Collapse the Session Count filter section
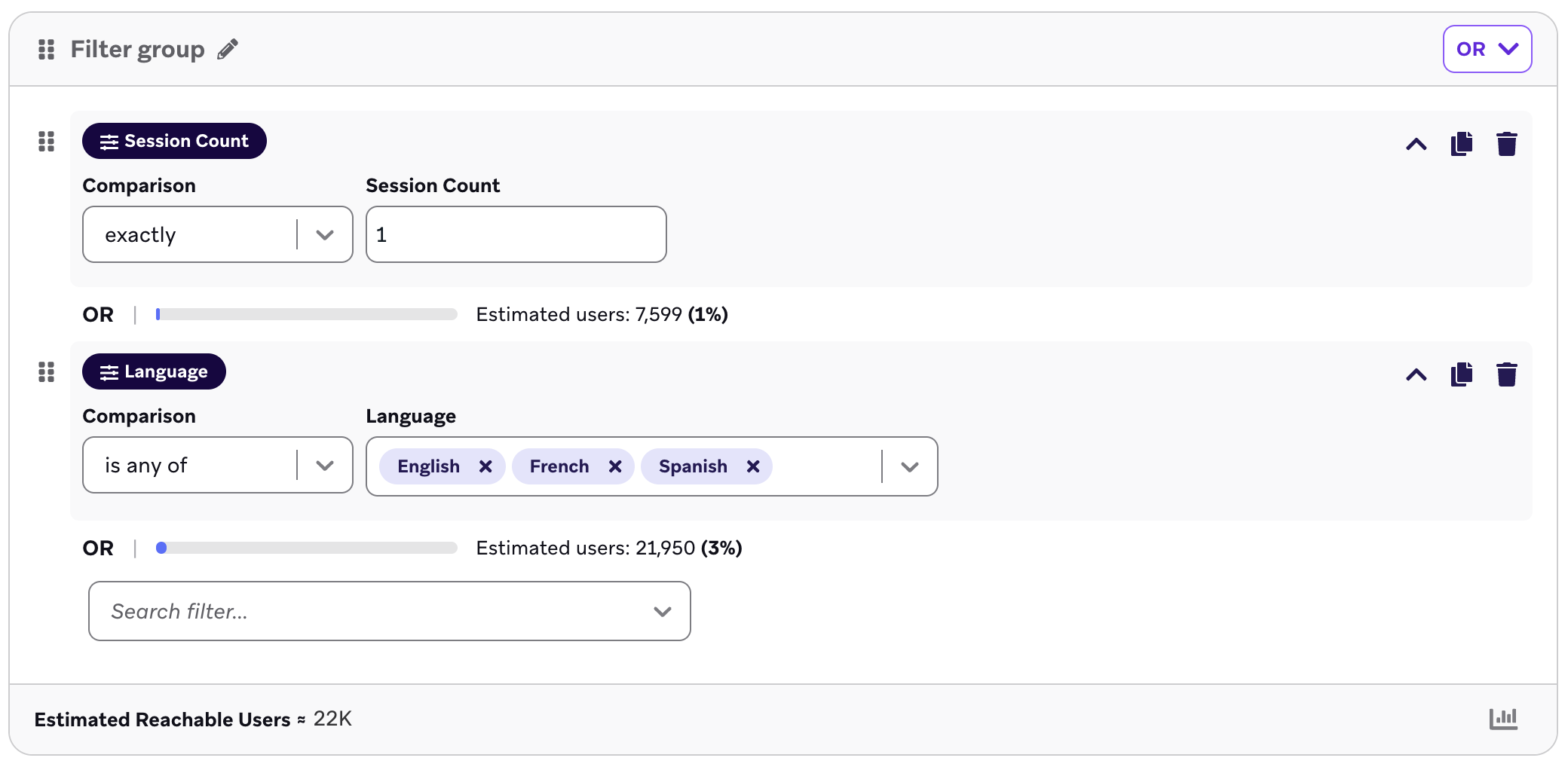Viewport: 1568px width, 767px height. tap(1416, 143)
